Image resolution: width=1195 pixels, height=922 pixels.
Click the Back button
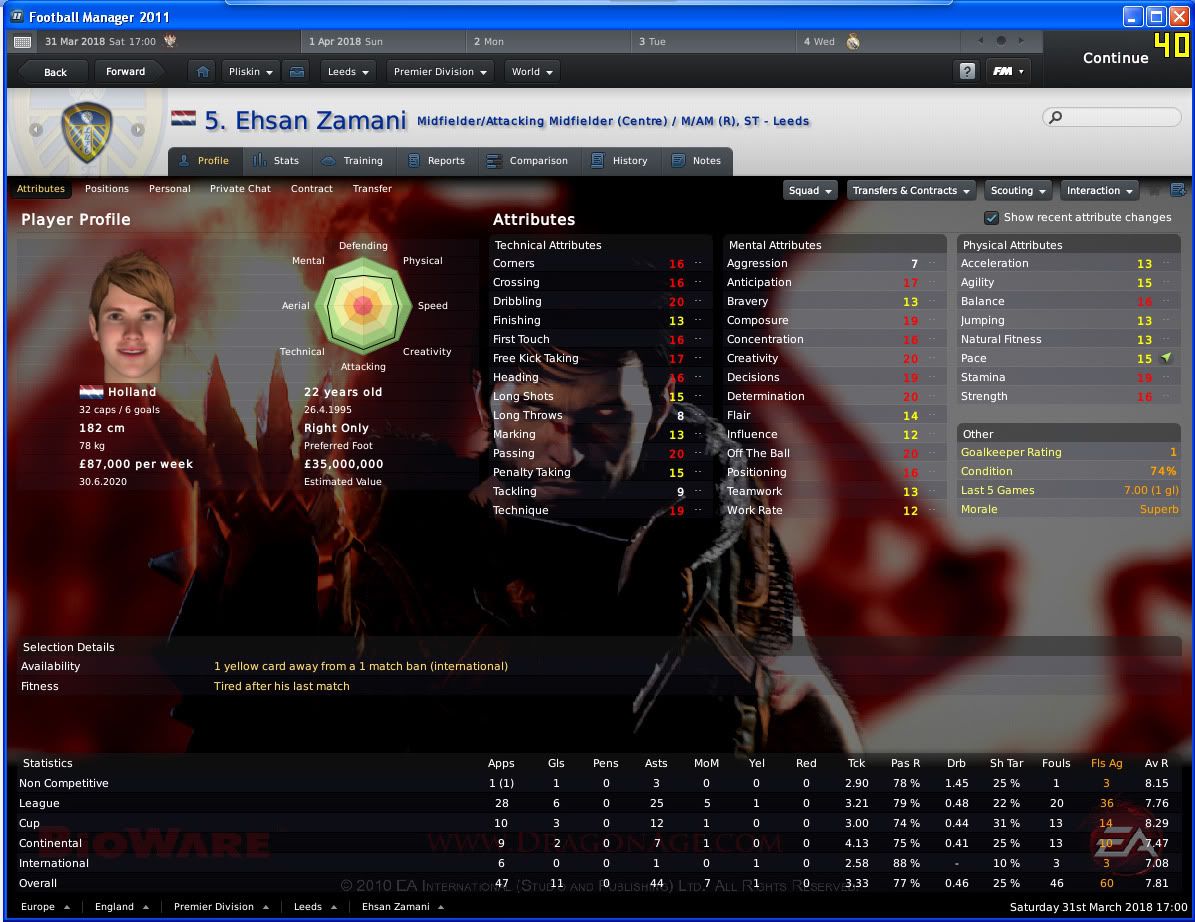tap(53, 72)
